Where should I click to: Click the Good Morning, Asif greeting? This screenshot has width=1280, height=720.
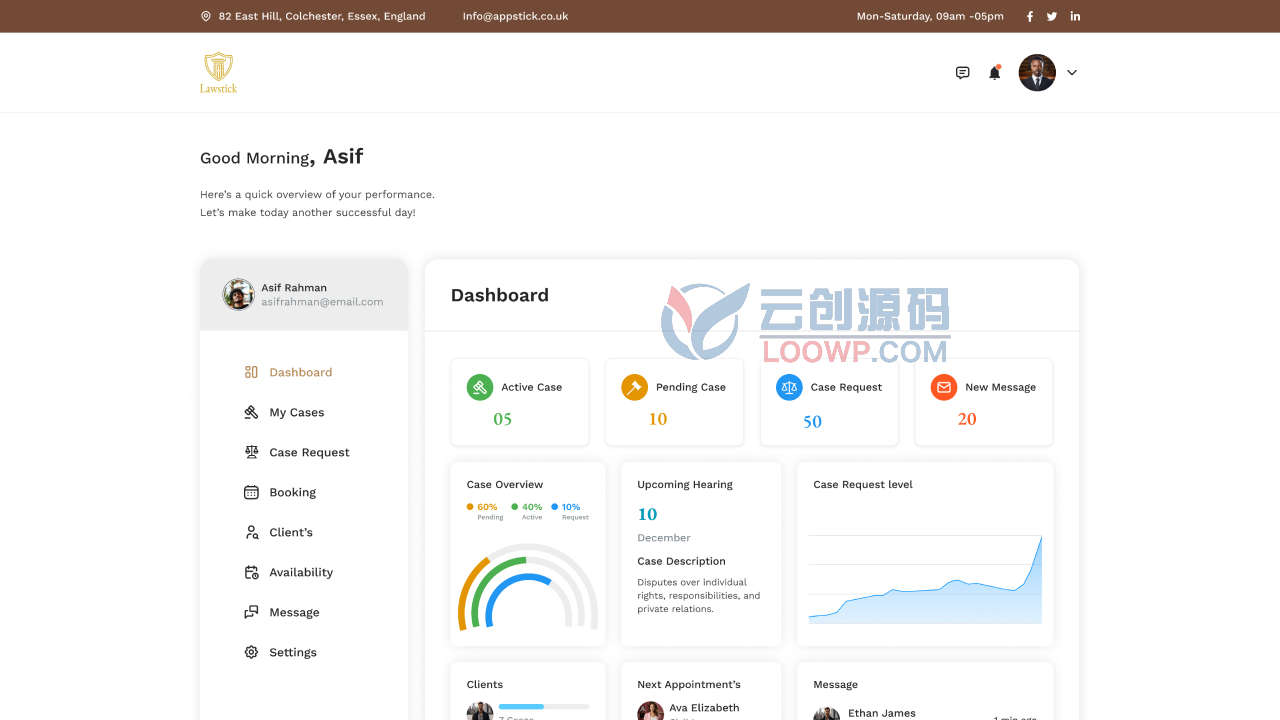click(281, 157)
